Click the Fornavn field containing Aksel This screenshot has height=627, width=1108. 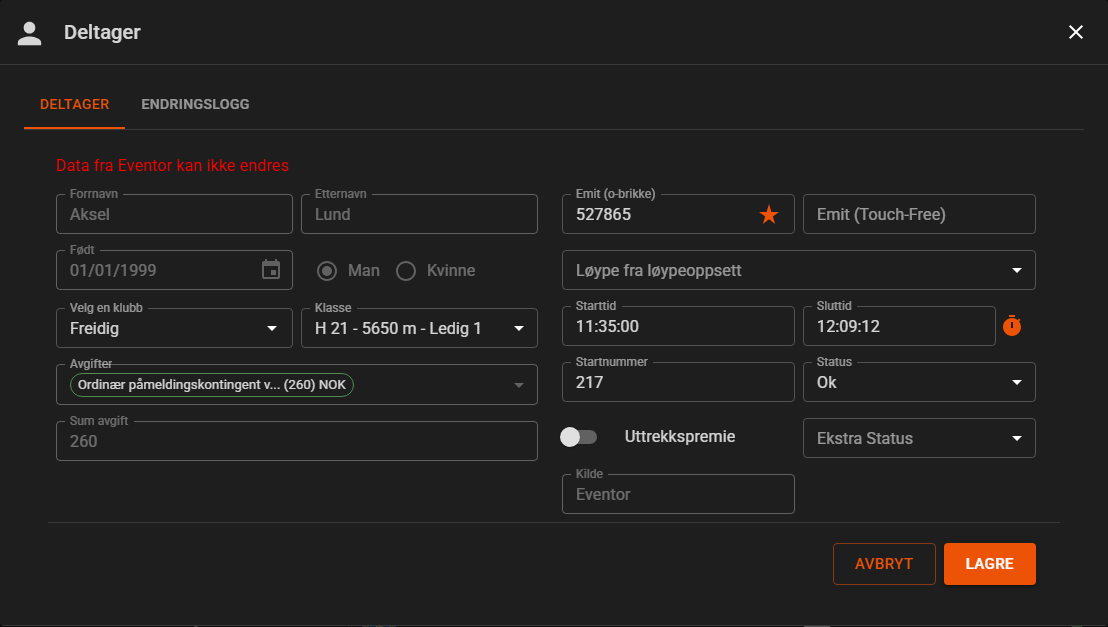[175, 214]
